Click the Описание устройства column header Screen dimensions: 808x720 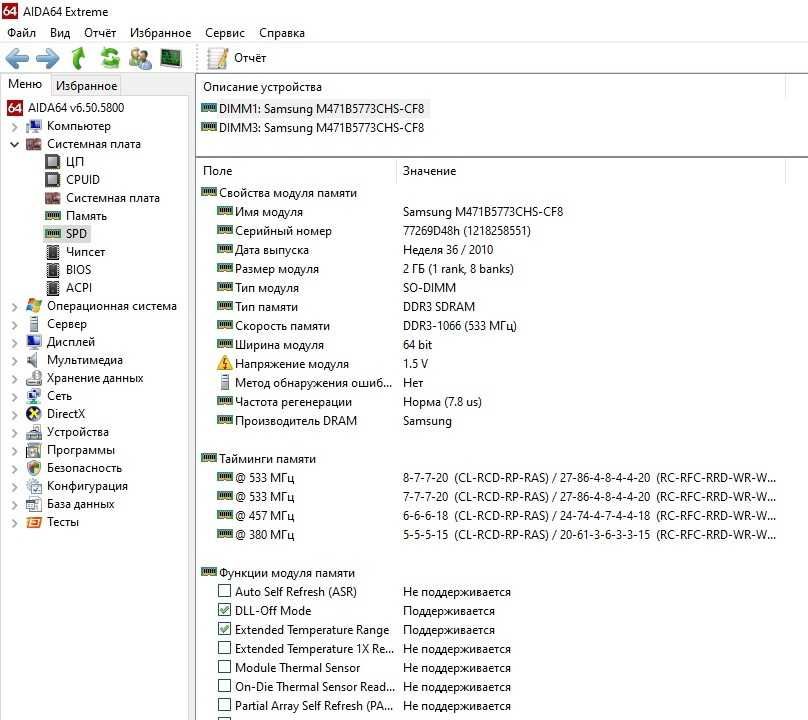(491, 87)
